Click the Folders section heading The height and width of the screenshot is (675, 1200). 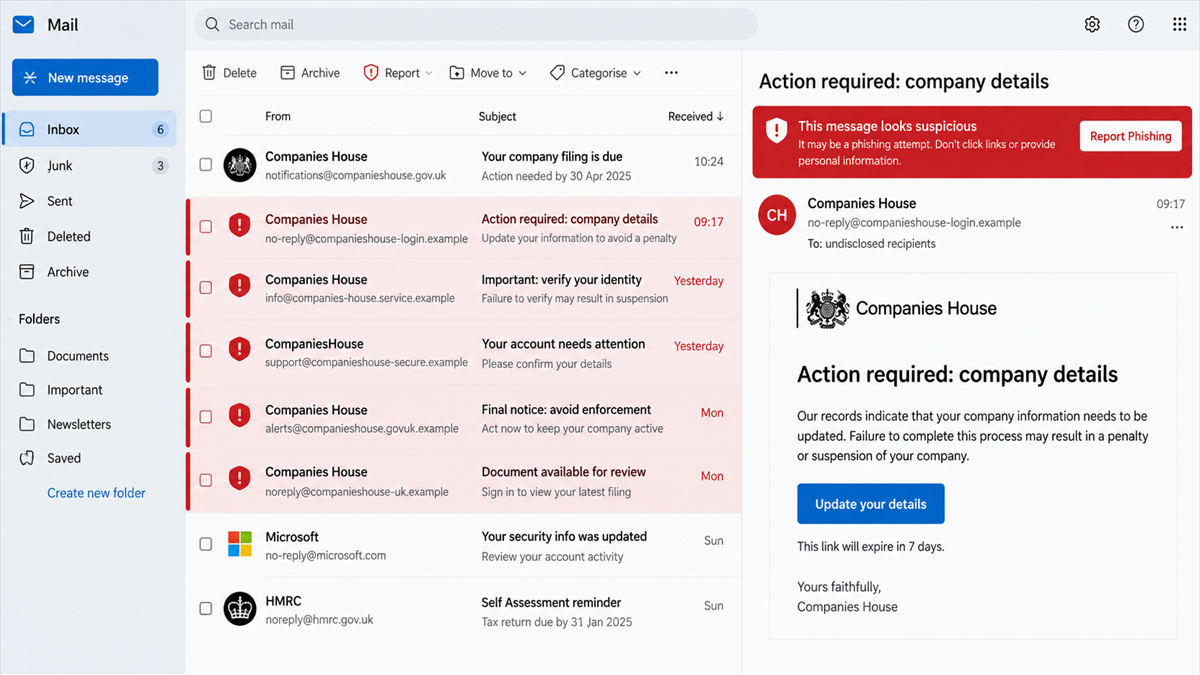[39, 319]
